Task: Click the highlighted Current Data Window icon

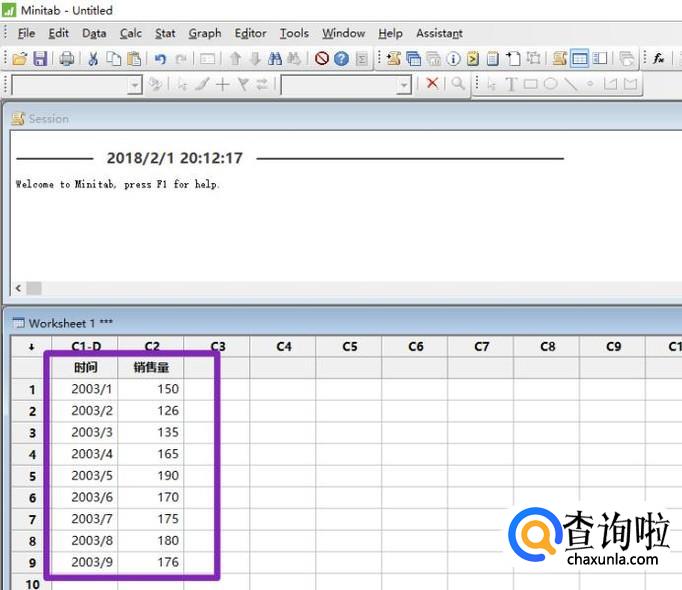Action: [x=580, y=58]
